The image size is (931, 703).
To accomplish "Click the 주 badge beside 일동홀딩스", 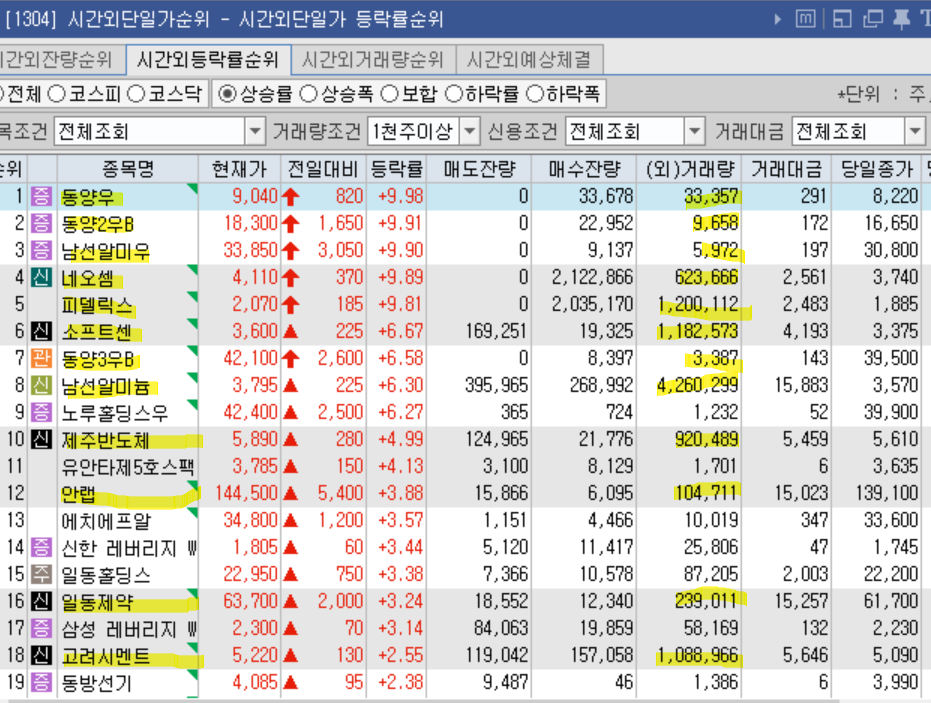I will point(41,574).
